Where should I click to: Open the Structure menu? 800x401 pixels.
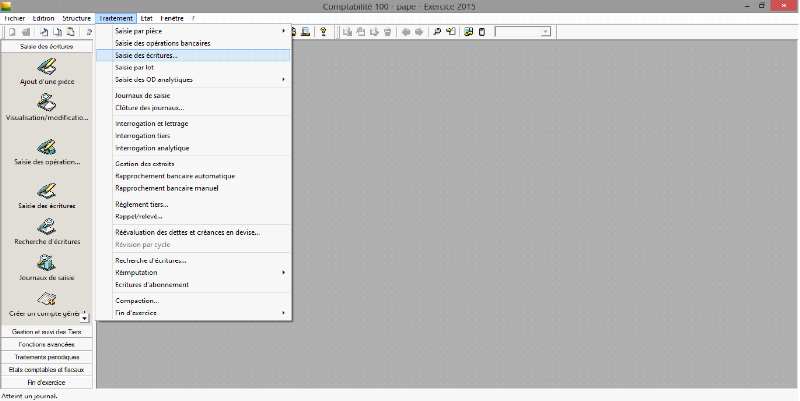(x=77, y=18)
